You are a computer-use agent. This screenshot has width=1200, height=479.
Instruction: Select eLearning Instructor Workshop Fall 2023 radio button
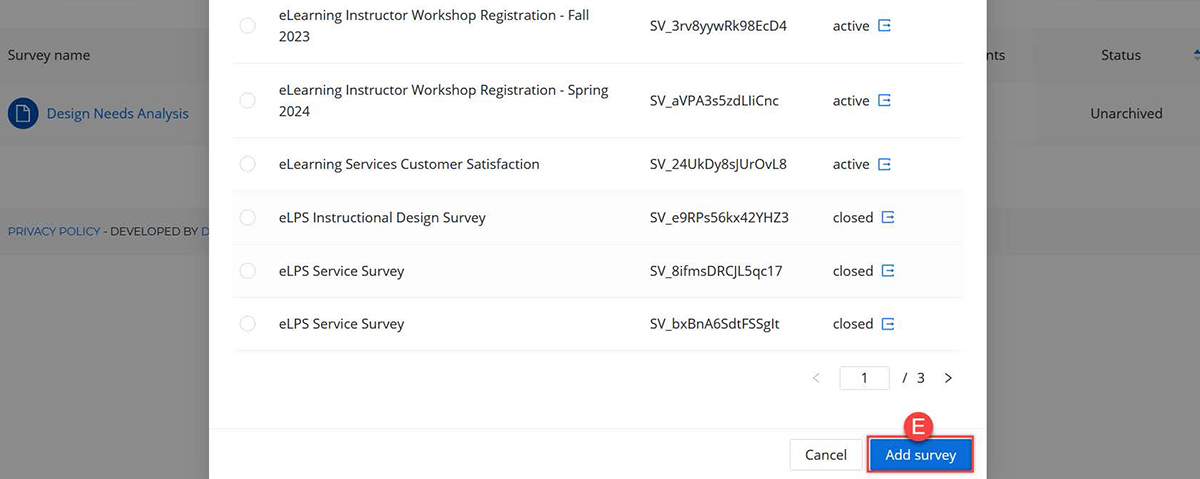tap(248, 26)
